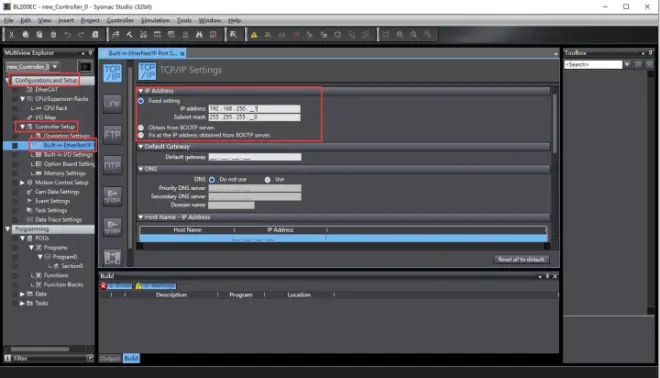Select DNS Use radio button

click(267, 179)
